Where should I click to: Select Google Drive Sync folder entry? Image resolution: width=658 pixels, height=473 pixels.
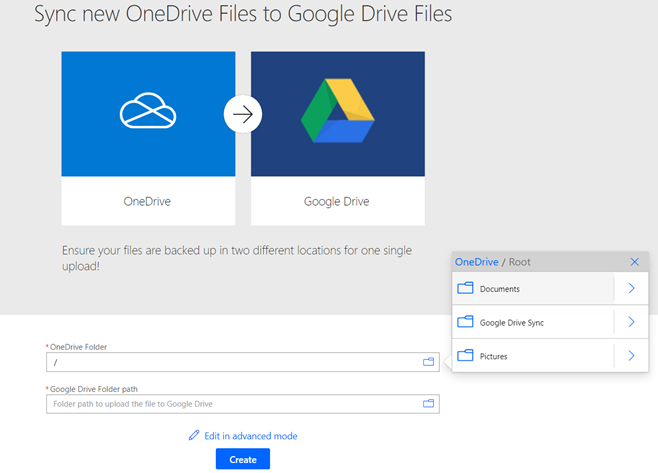click(511, 322)
